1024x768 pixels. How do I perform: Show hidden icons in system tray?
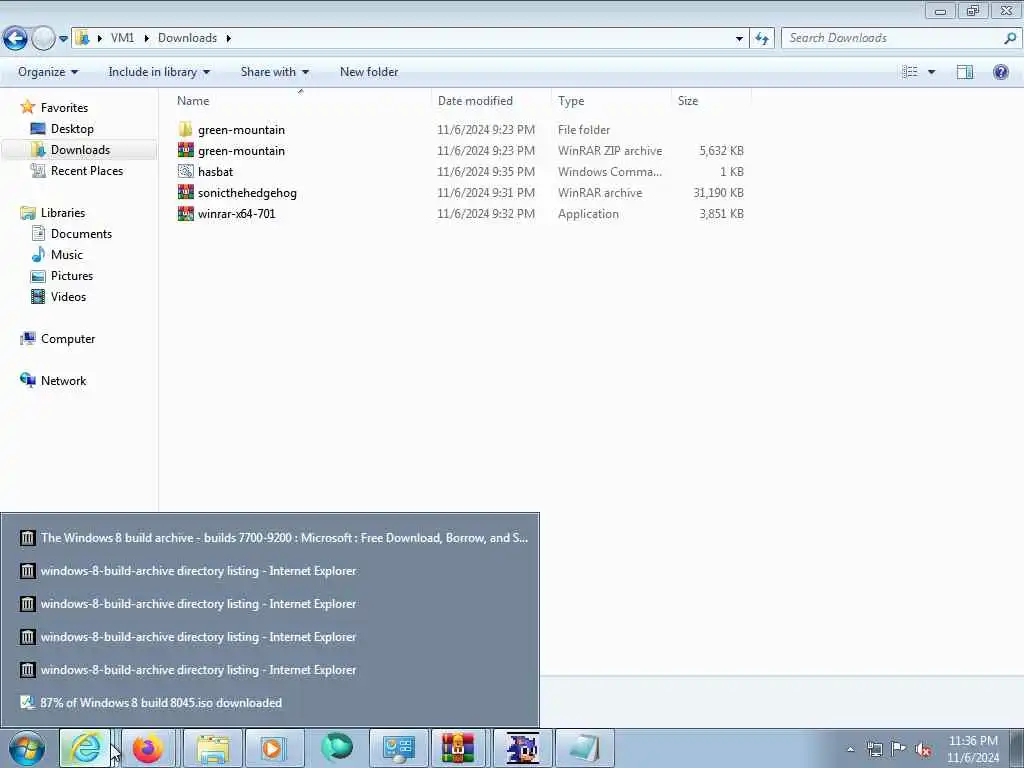coord(850,750)
